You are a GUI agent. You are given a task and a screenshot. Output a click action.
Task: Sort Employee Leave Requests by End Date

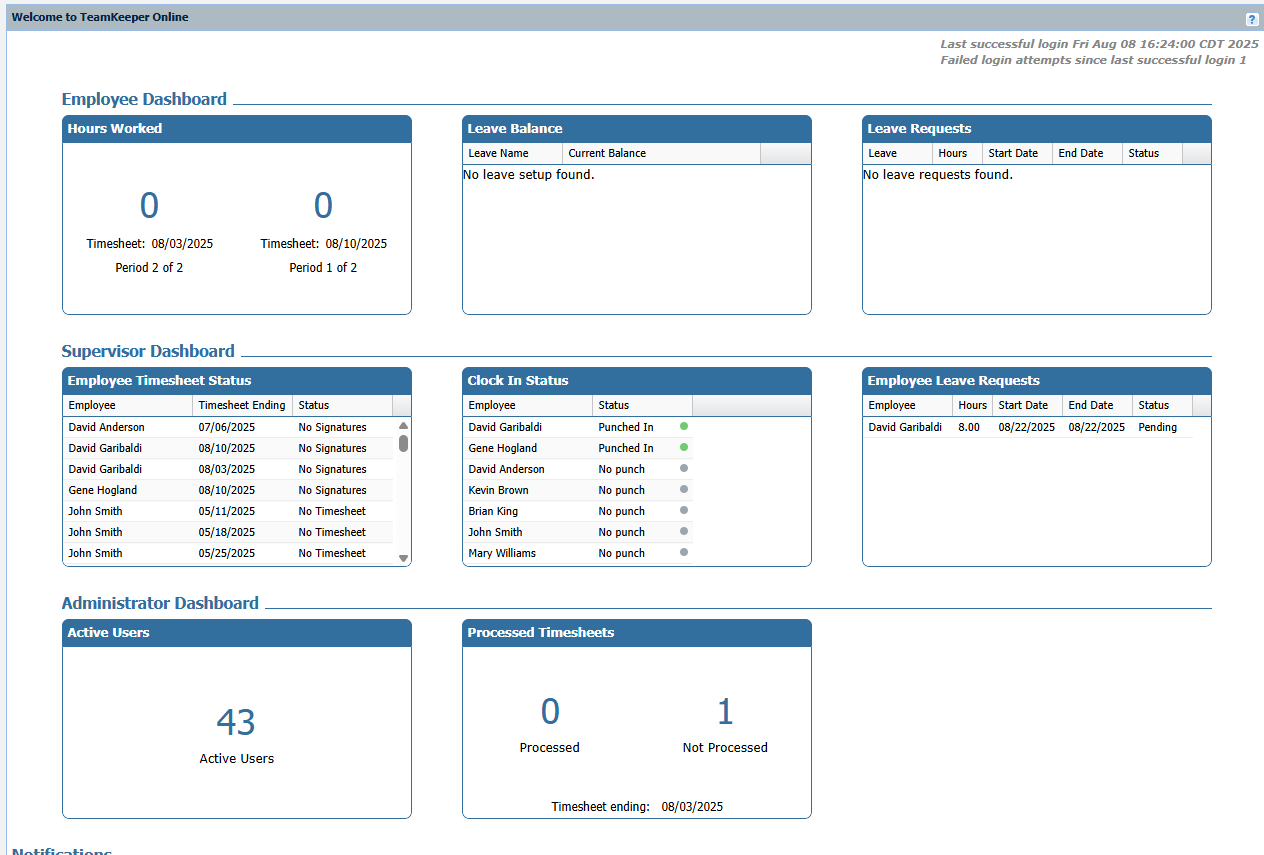coord(1098,405)
